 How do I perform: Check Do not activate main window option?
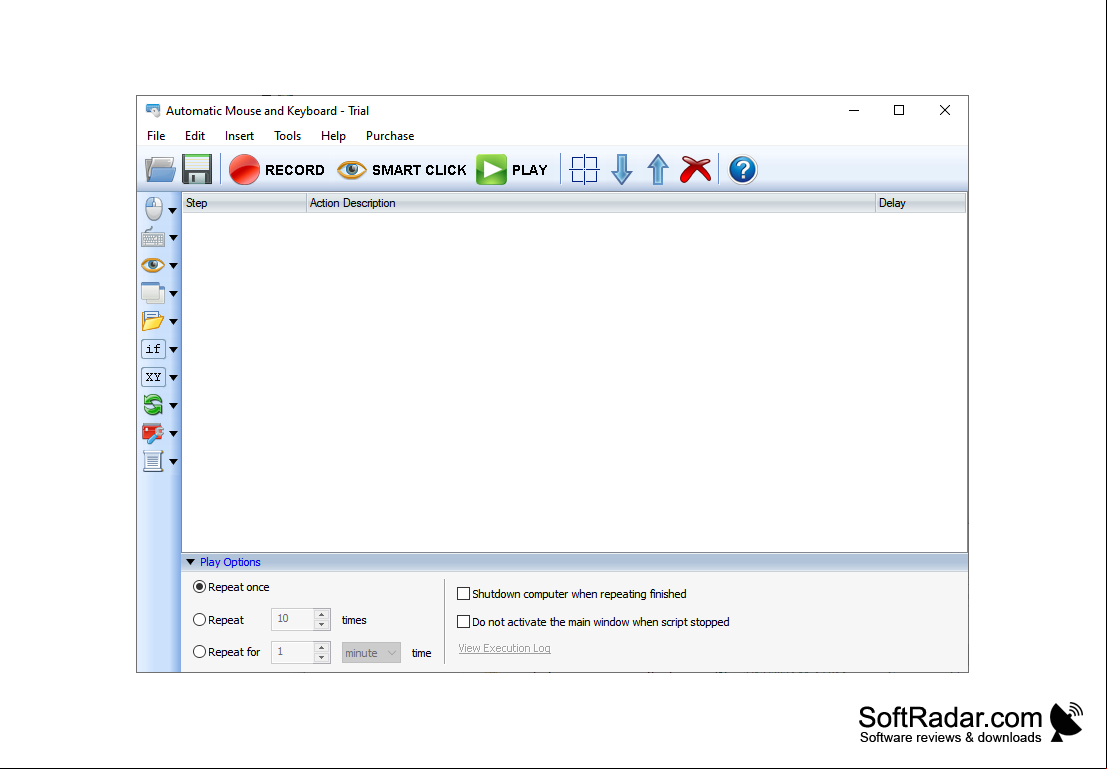point(463,621)
